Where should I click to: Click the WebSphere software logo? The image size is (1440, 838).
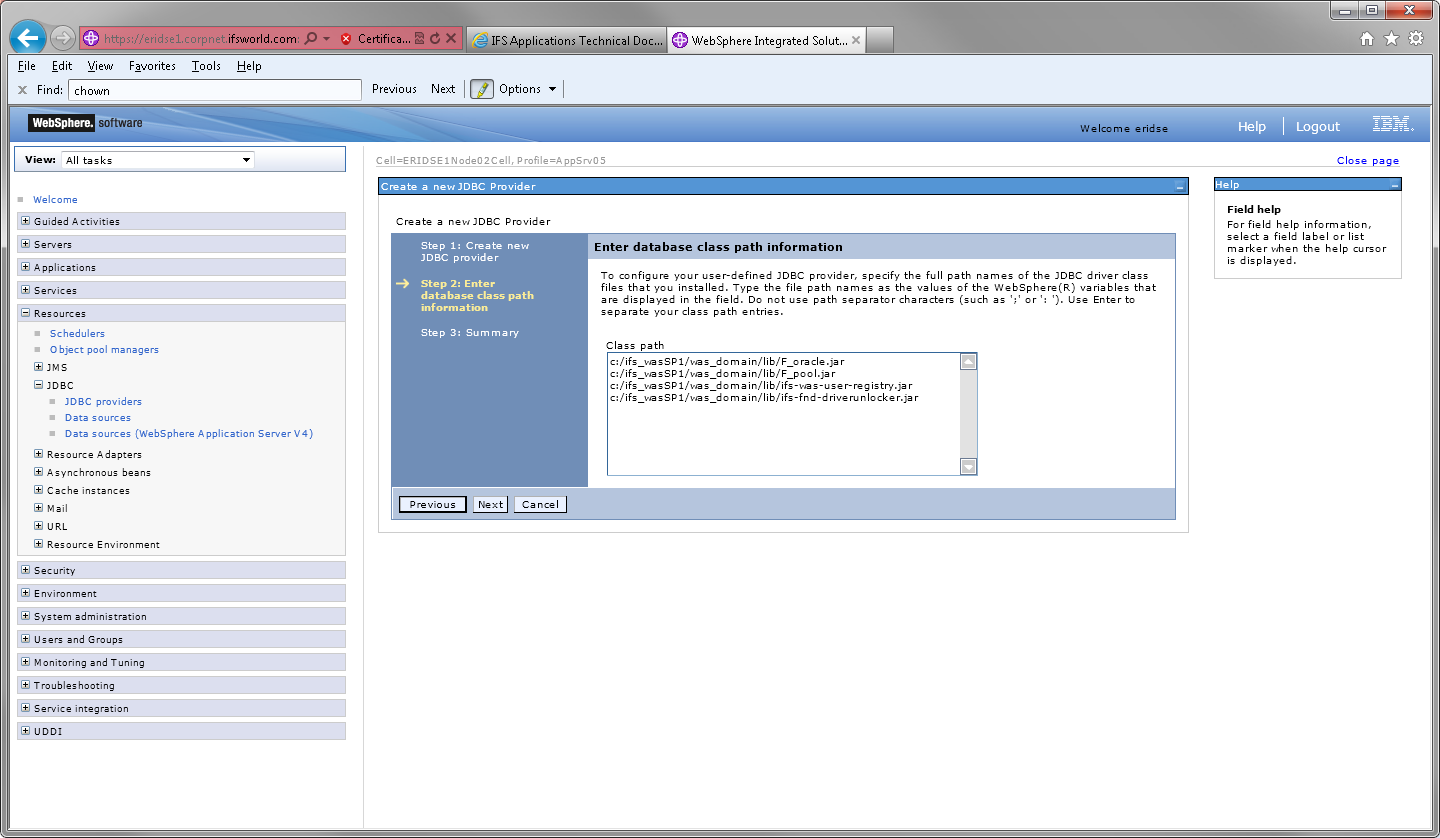85,123
